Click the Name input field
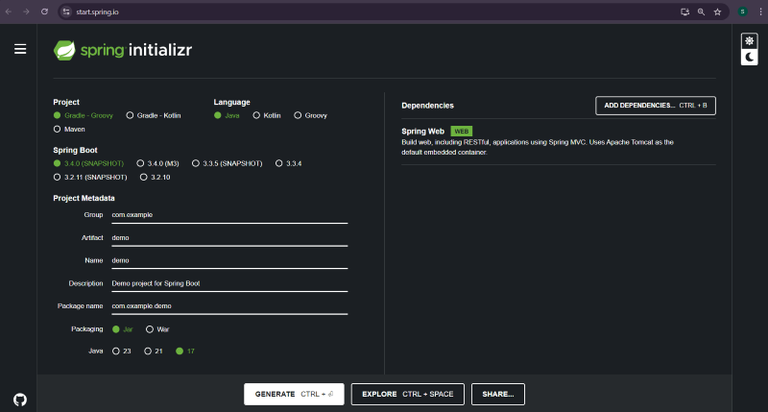This screenshot has height=412, width=768. [x=230, y=261]
